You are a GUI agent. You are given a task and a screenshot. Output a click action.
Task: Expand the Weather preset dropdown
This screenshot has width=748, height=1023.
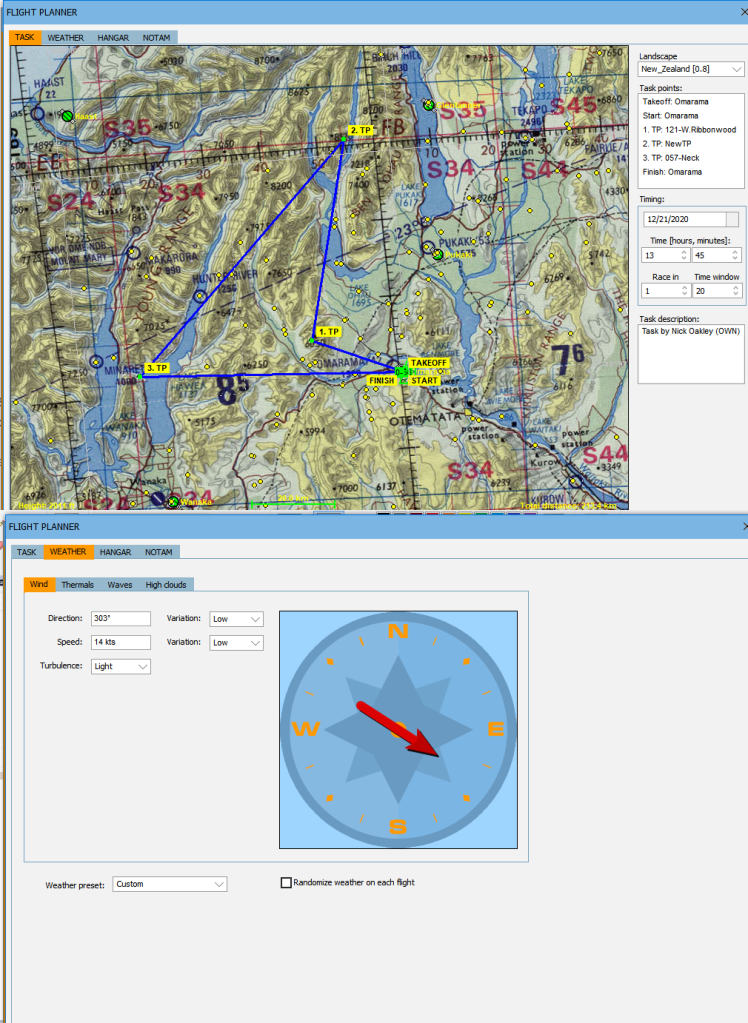click(x=169, y=884)
